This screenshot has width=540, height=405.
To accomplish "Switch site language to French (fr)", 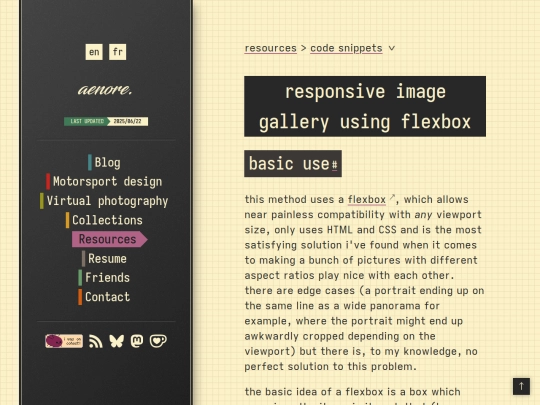I will pyautogui.click(x=117, y=52).
